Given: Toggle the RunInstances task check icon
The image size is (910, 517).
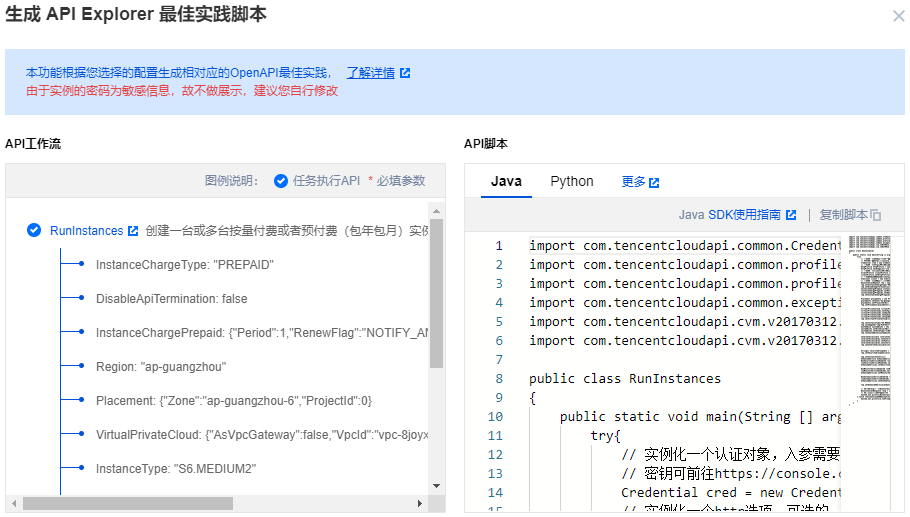Looking at the screenshot, I should tap(34, 230).
